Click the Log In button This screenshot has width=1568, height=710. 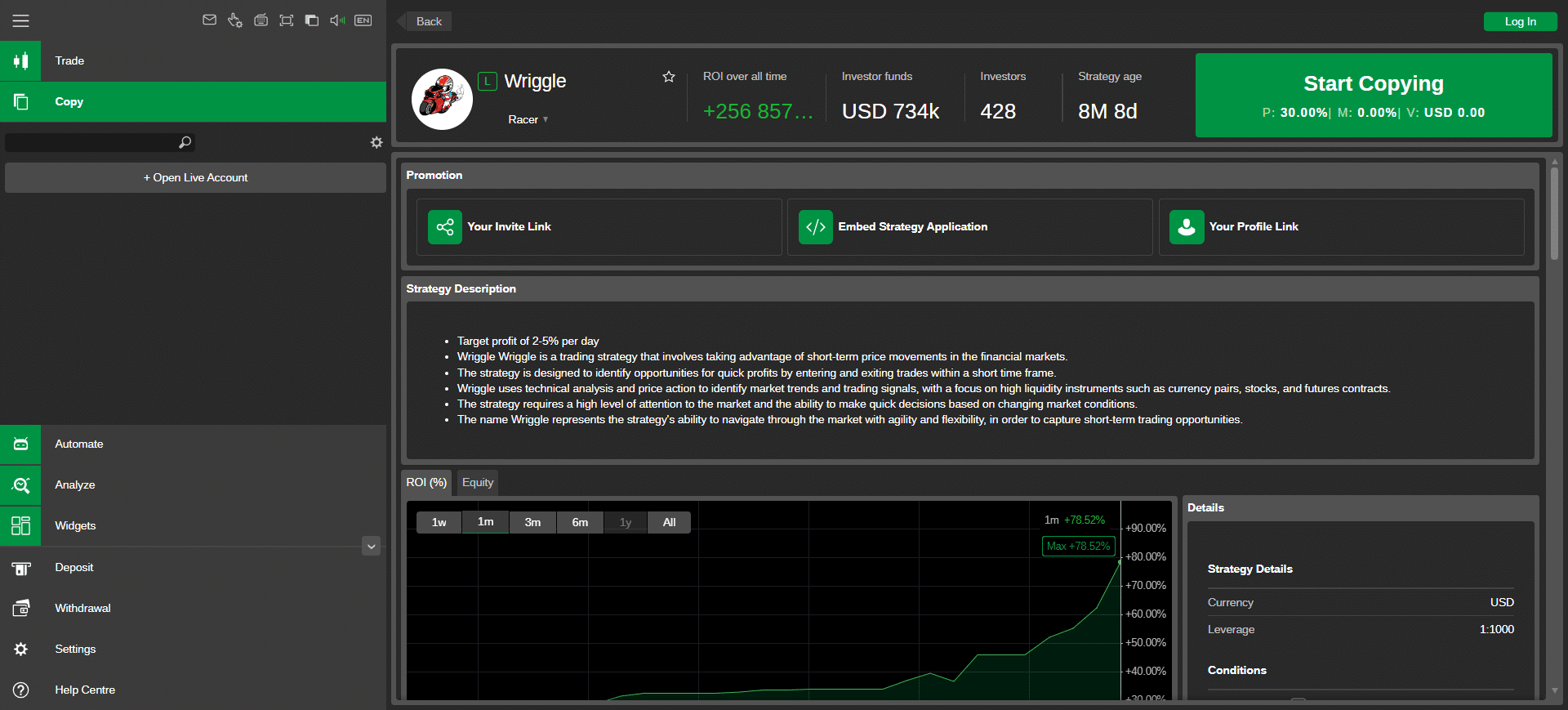tap(1520, 21)
